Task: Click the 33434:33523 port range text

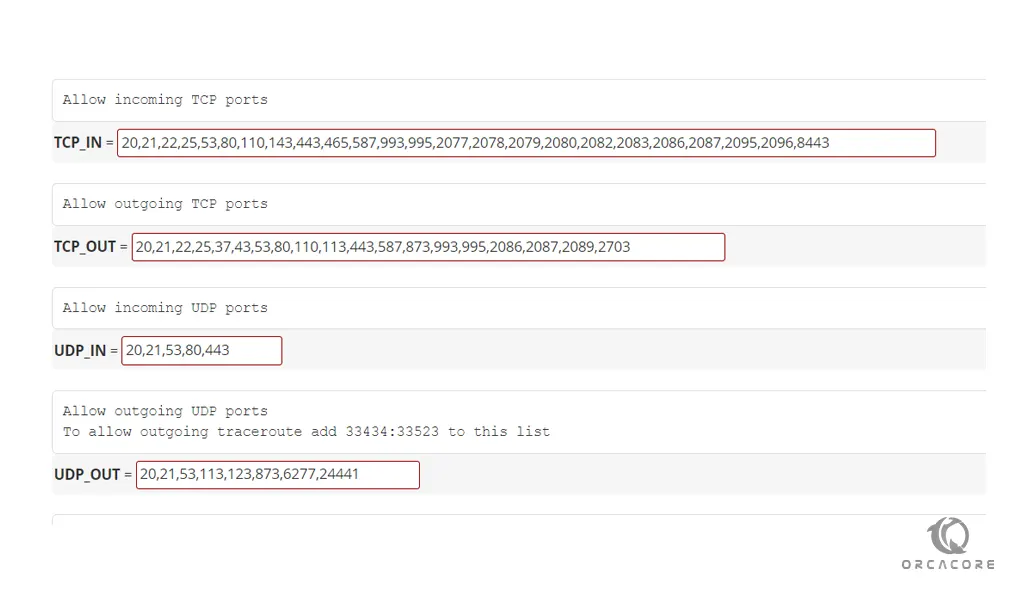Action: 392,432
